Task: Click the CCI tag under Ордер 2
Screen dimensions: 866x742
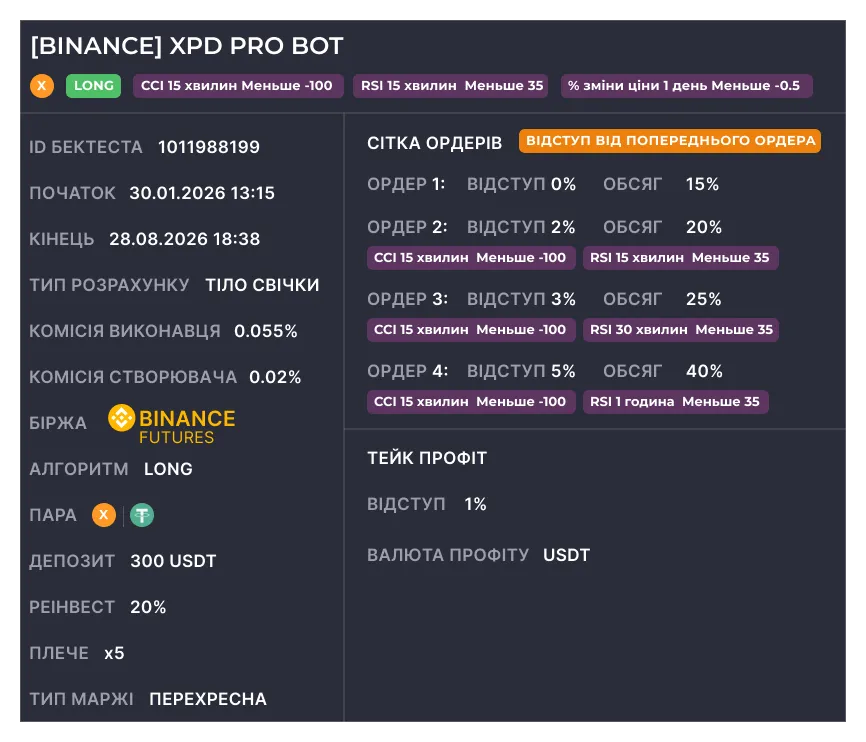Action: coord(471,258)
